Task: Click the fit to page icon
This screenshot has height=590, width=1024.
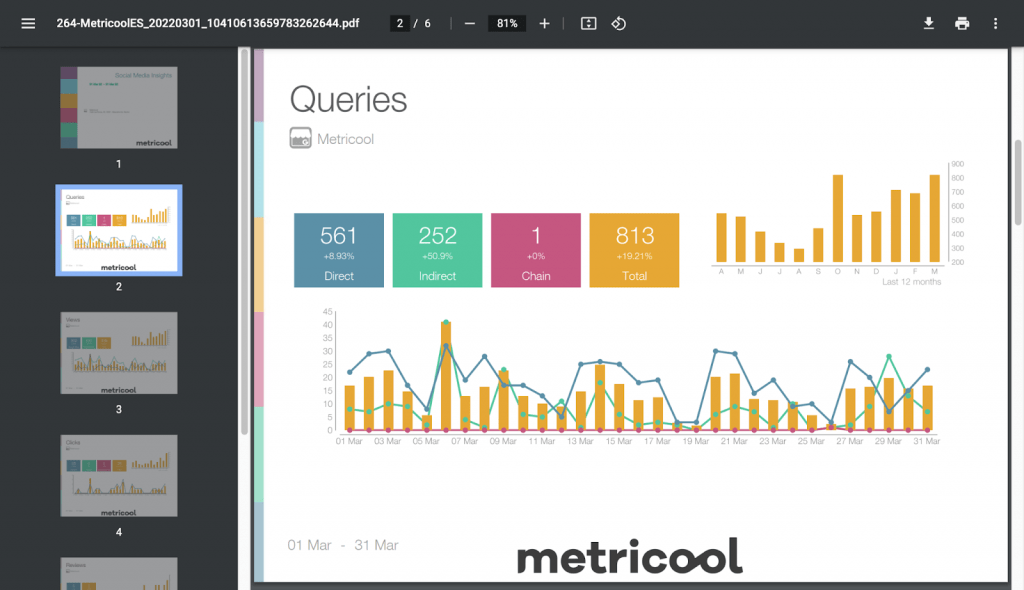Action: (x=588, y=24)
